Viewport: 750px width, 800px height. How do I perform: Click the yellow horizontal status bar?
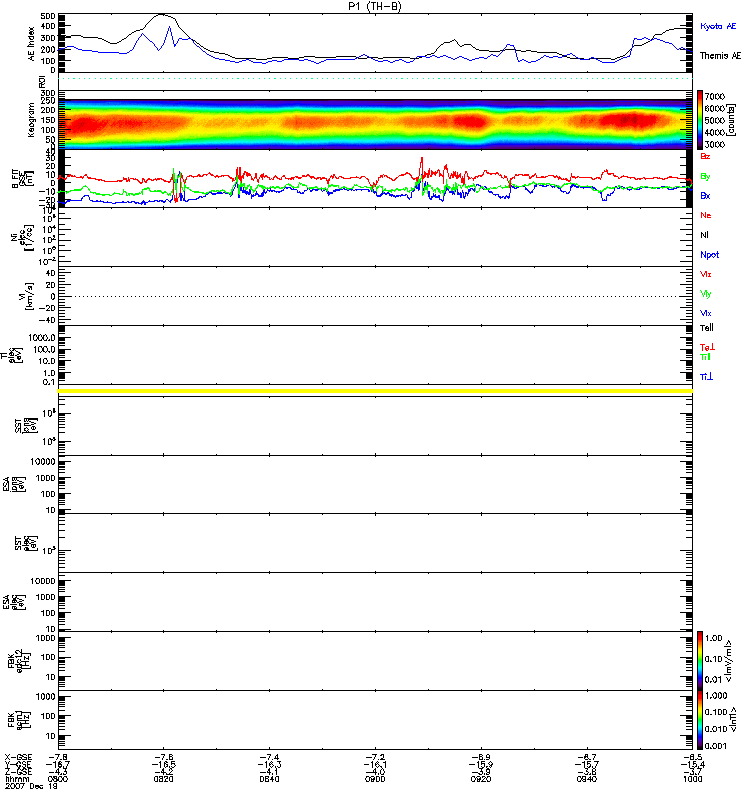(375, 391)
